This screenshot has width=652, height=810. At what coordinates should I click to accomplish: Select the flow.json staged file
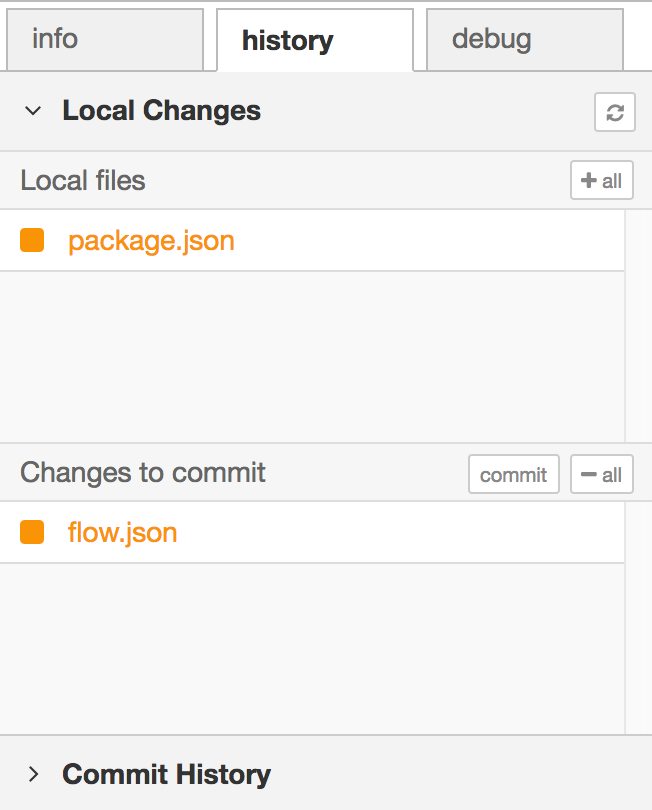122,532
